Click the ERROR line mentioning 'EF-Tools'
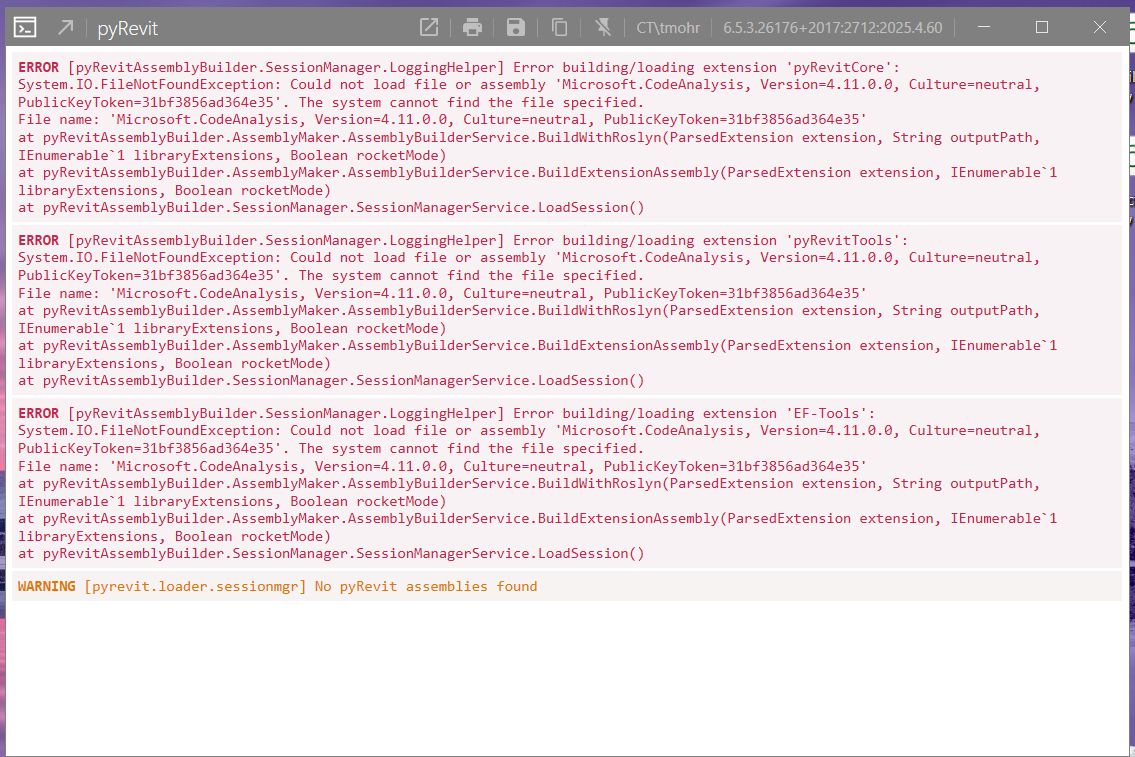Image resolution: width=1135 pixels, height=757 pixels. coord(447,413)
